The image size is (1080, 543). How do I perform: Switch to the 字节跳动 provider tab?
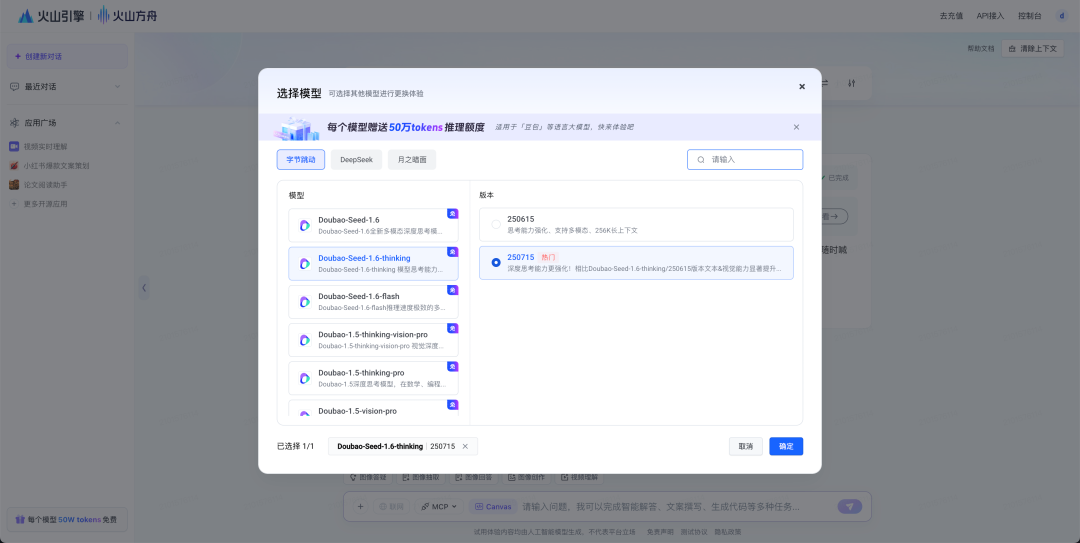click(x=301, y=160)
